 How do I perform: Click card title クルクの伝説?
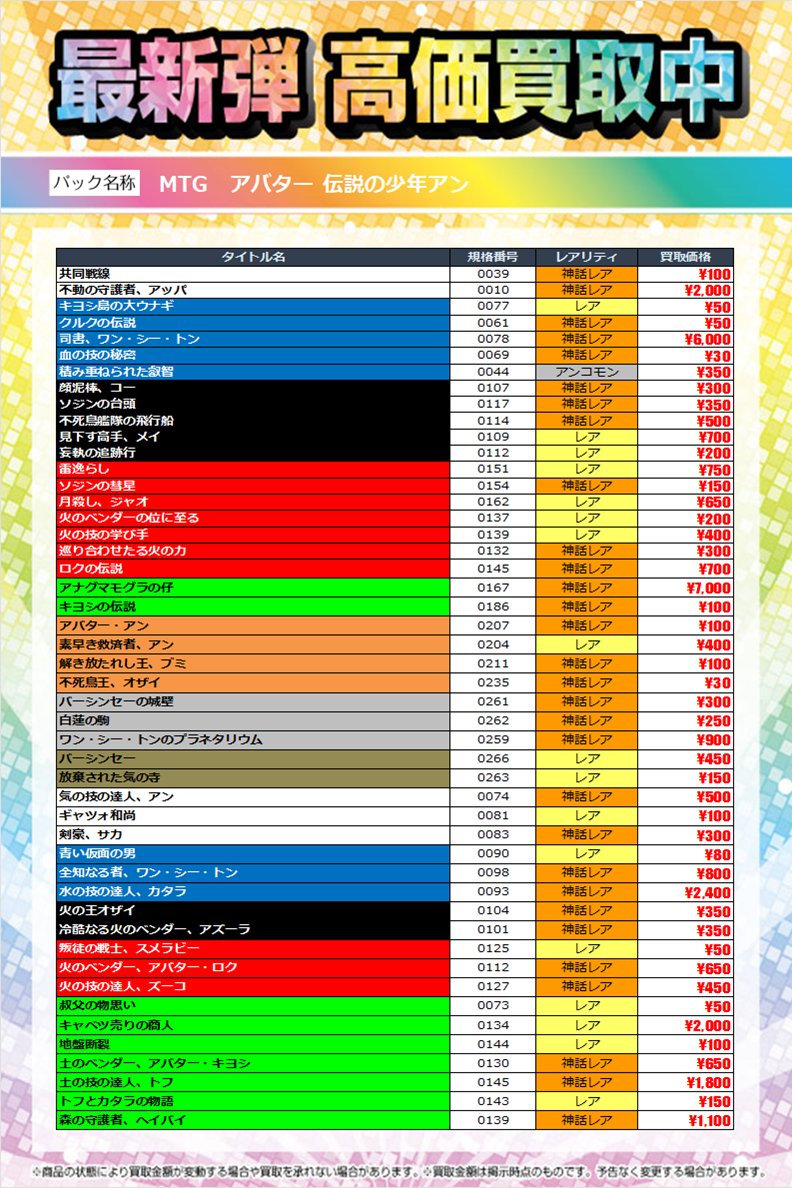98,322
